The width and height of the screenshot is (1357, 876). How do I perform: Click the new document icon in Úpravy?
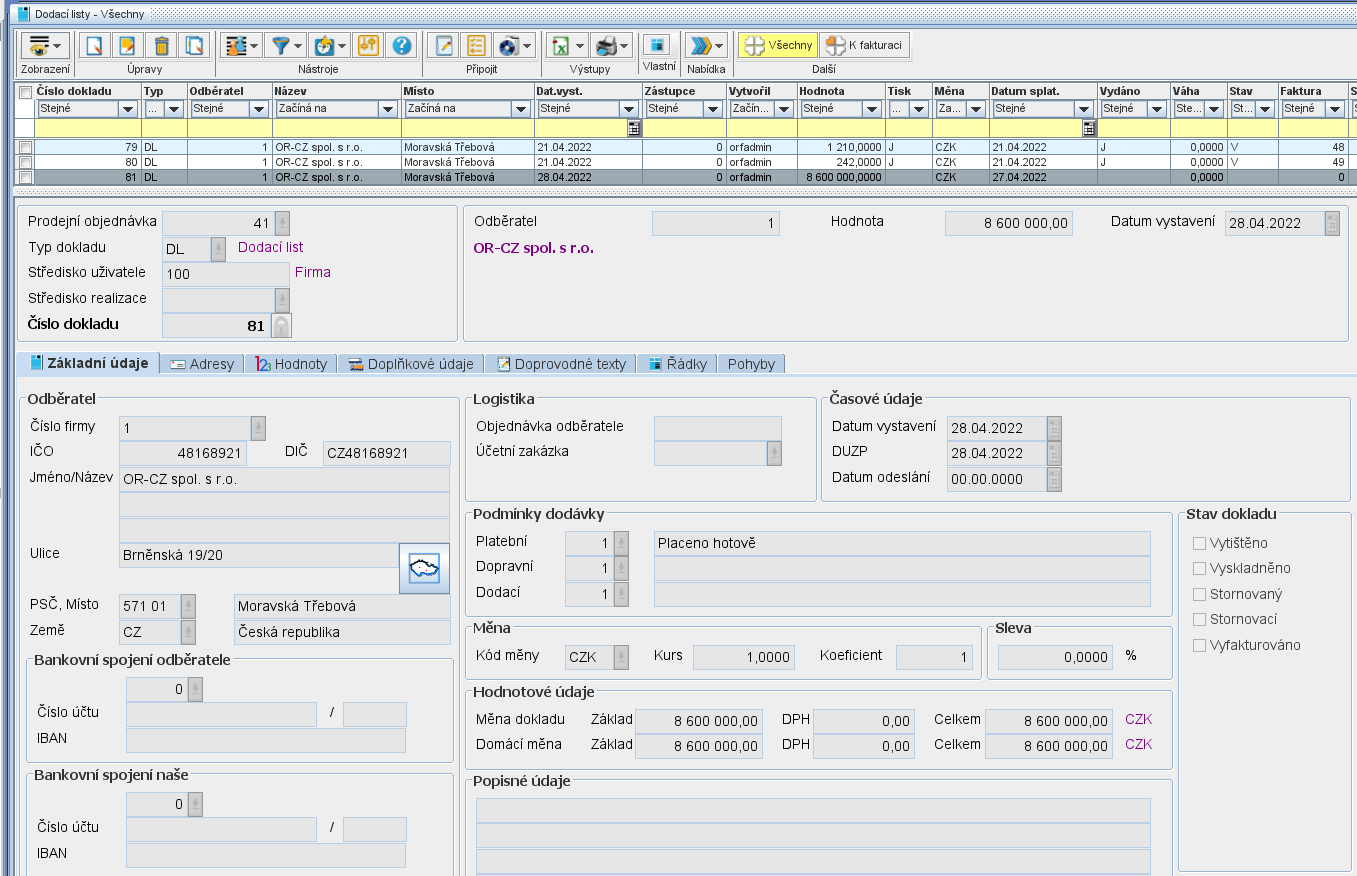[x=93, y=46]
